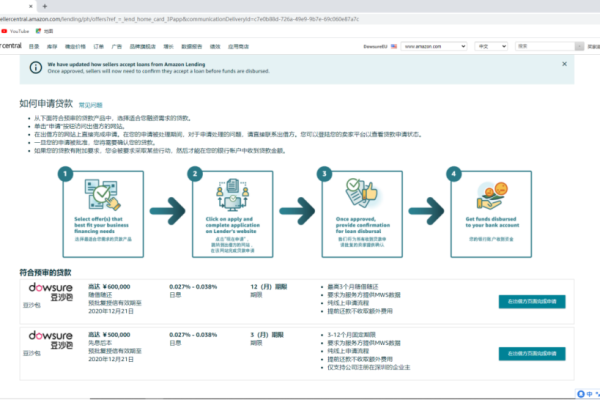The height and width of the screenshot is (400, 600).
Task: Click the 3 (月) 期限 term text
Action: coord(267,335)
